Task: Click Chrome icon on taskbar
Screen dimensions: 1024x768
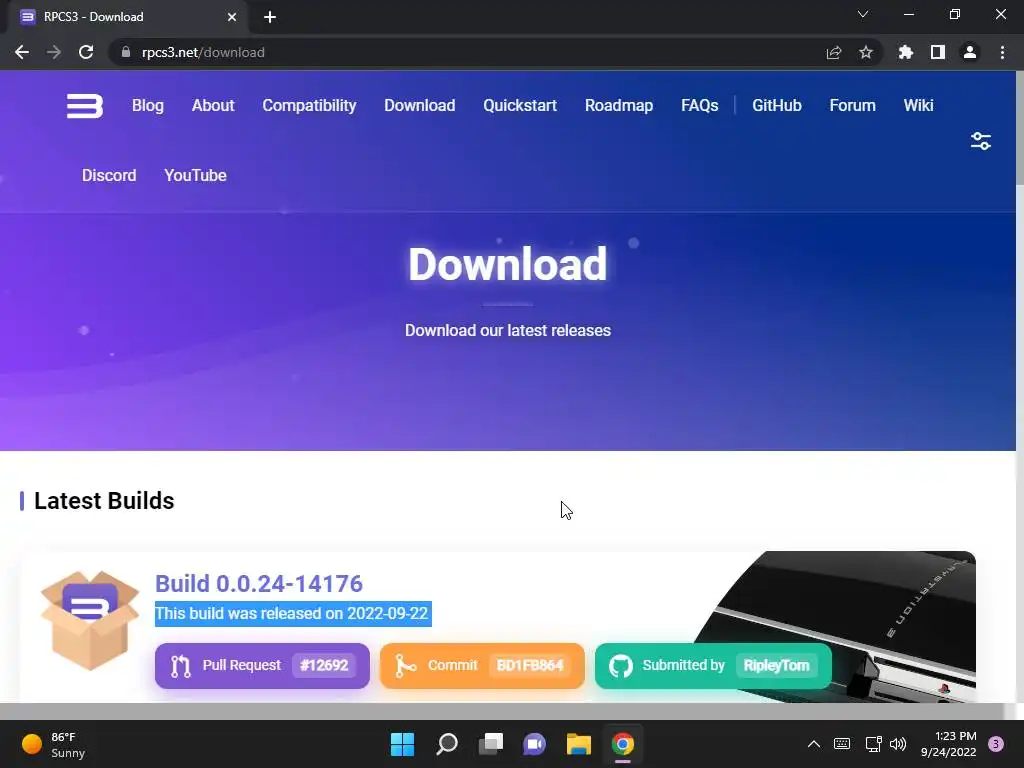Action: [622, 744]
